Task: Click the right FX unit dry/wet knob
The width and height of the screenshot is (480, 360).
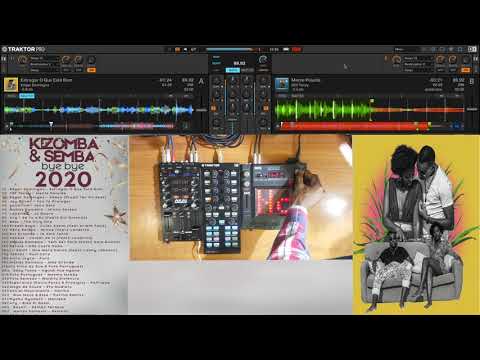Action: pos(396,60)
